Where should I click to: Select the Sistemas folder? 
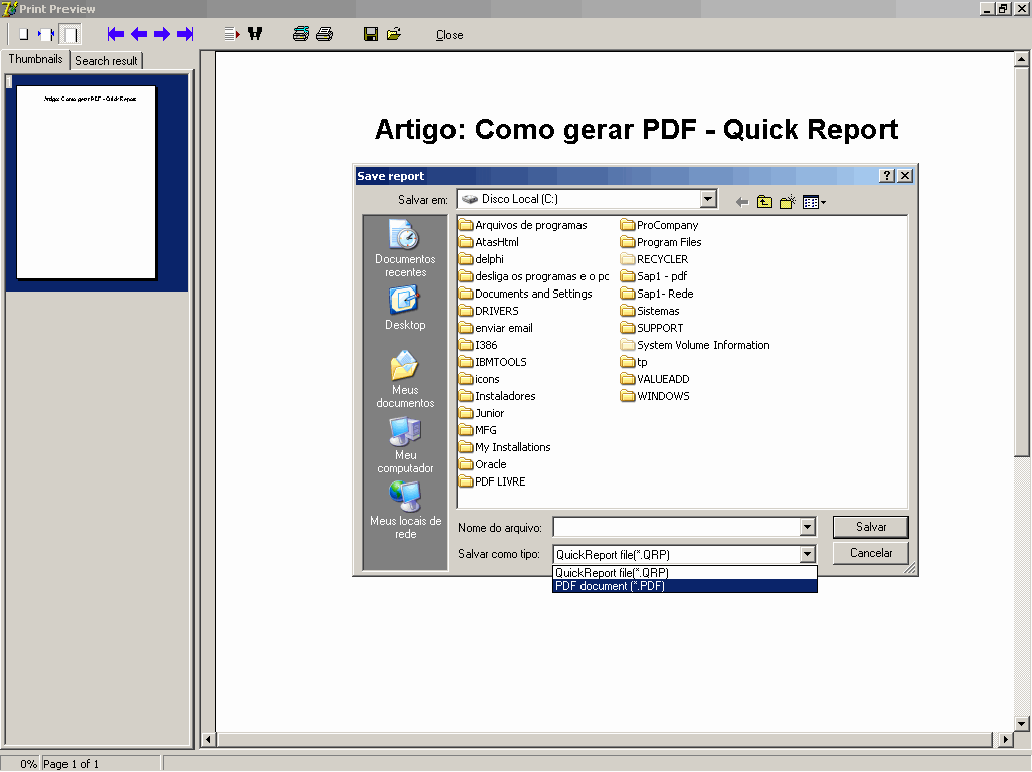(650, 311)
